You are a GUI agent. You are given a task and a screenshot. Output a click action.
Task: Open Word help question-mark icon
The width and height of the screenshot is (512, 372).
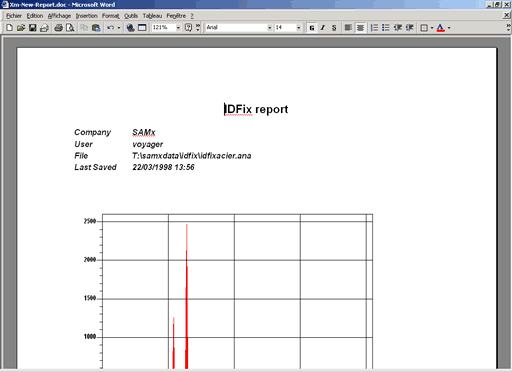[188, 28]
